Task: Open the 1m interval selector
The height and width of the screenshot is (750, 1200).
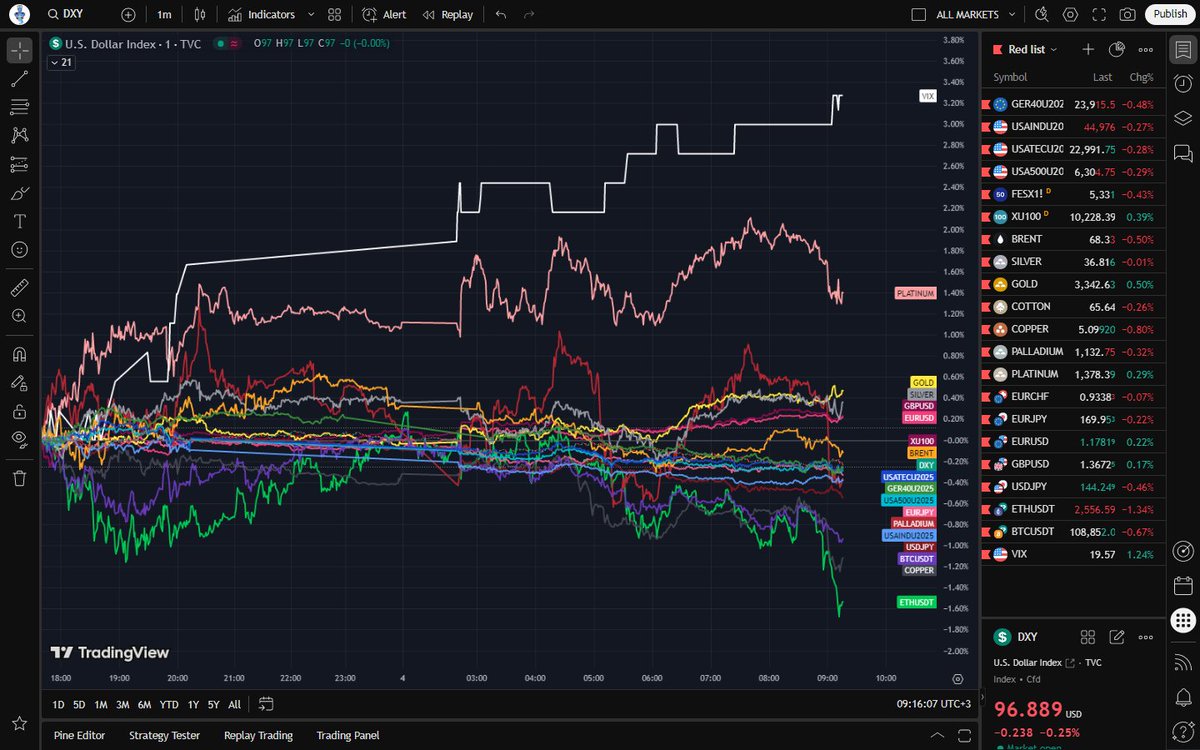Action: 165,15
